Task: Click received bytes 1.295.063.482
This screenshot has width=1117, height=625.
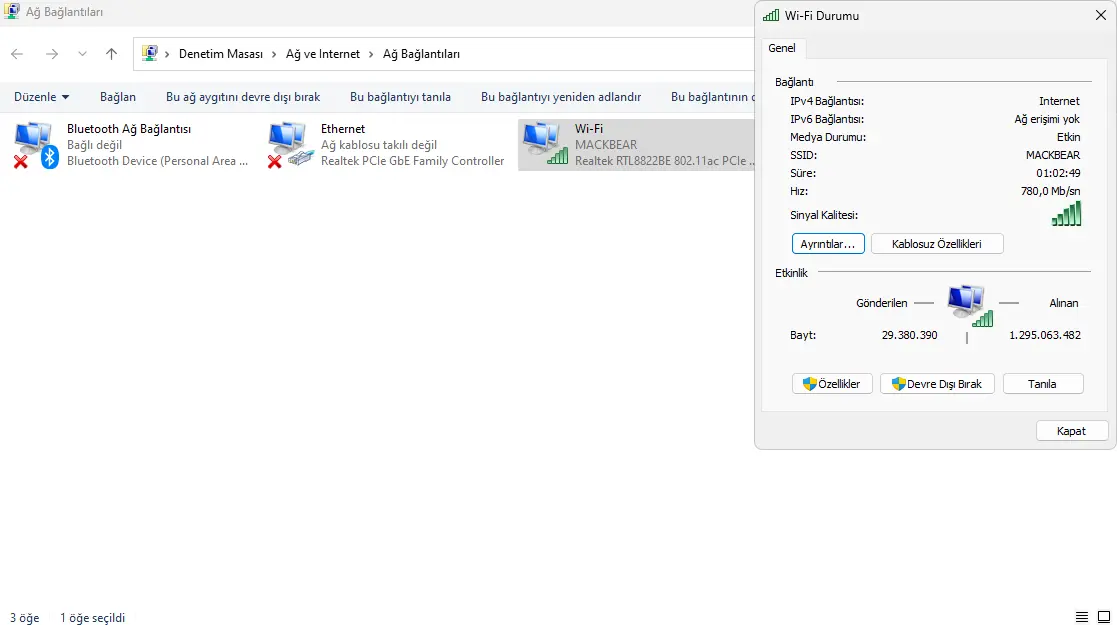Action: tap(1044, 335)
